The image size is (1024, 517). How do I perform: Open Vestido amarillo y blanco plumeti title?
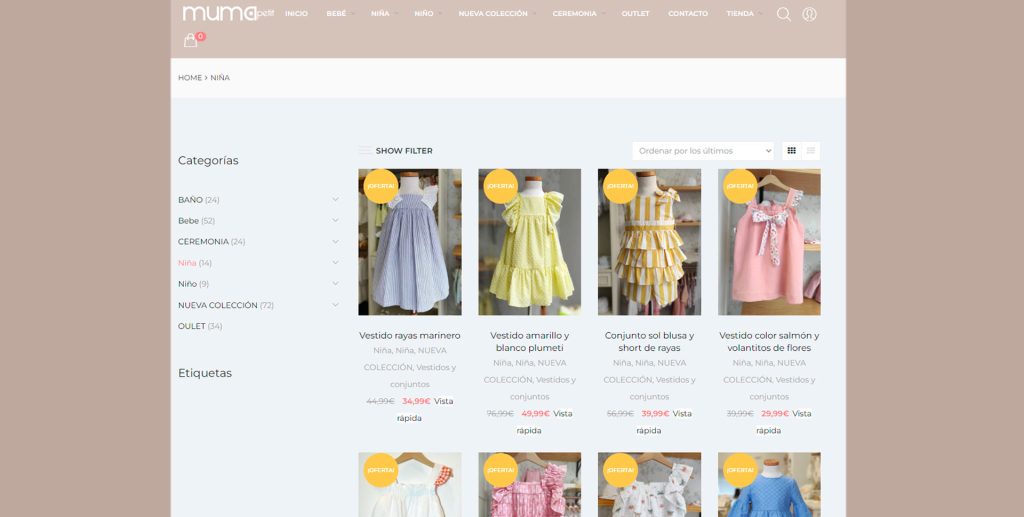coord(530,341)
